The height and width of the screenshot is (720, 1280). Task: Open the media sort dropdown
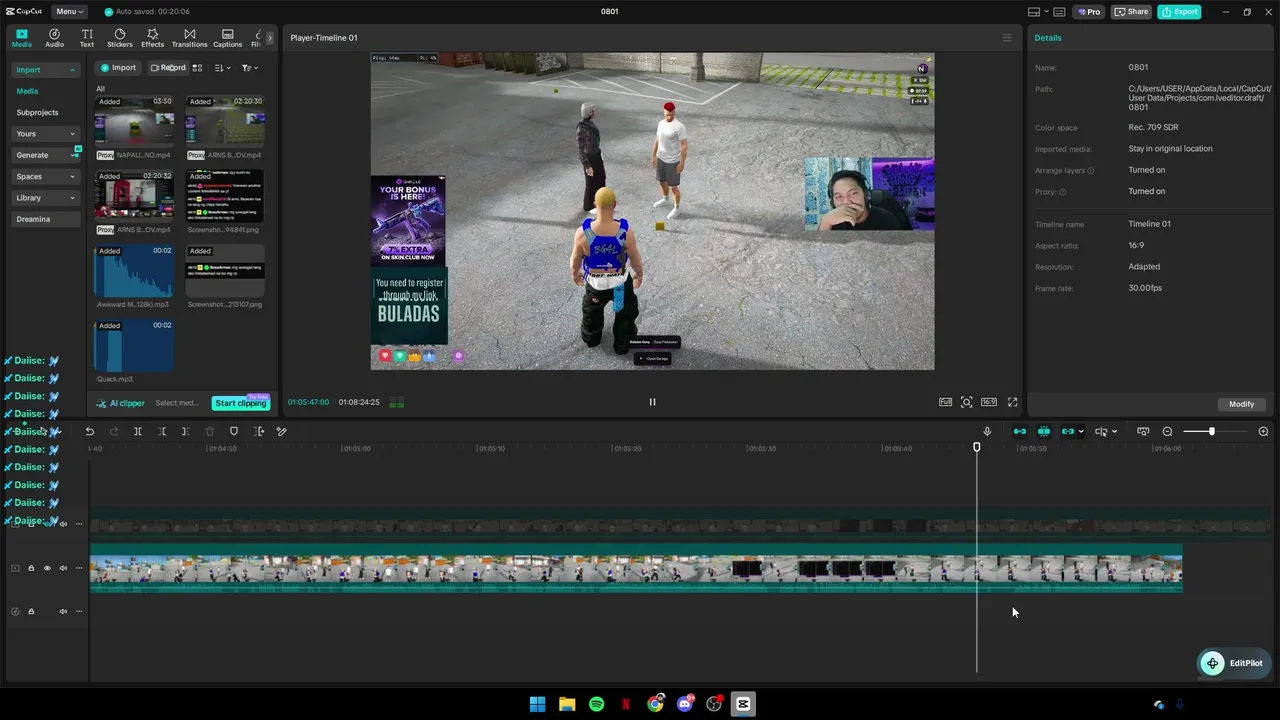coord(222,68)
